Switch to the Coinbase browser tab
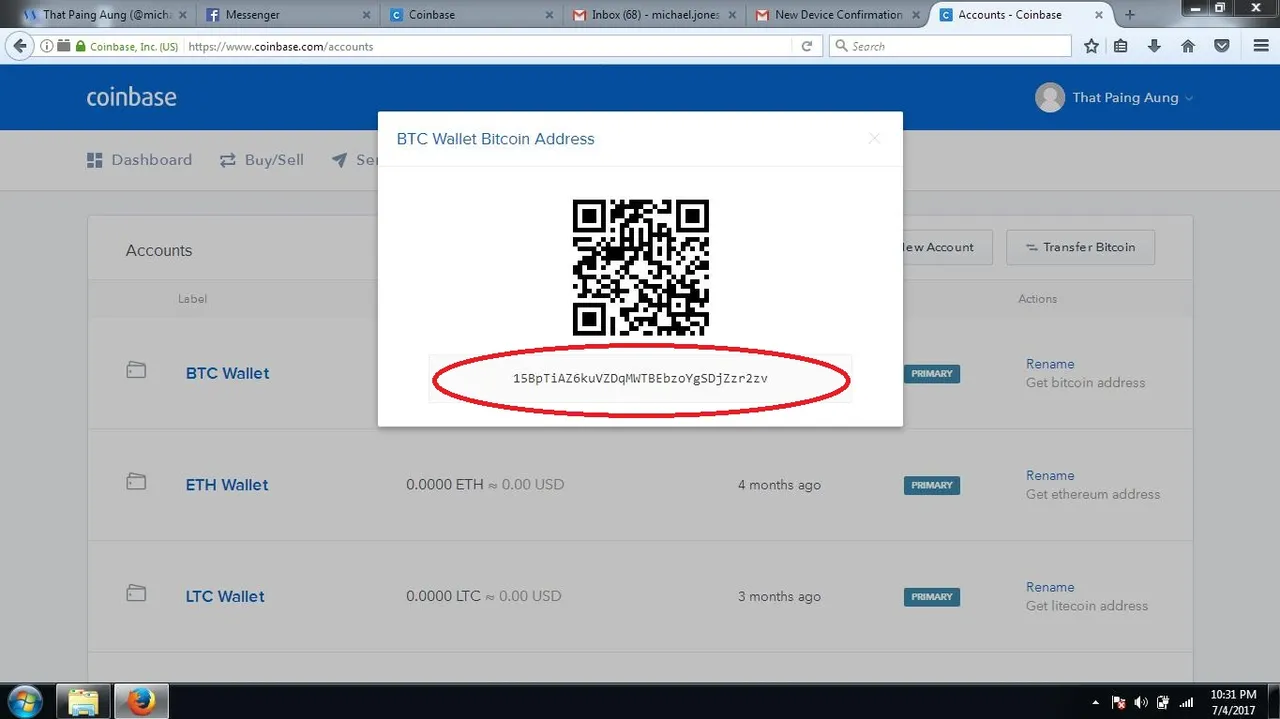The image size is (1280, 719). (470, 14)
